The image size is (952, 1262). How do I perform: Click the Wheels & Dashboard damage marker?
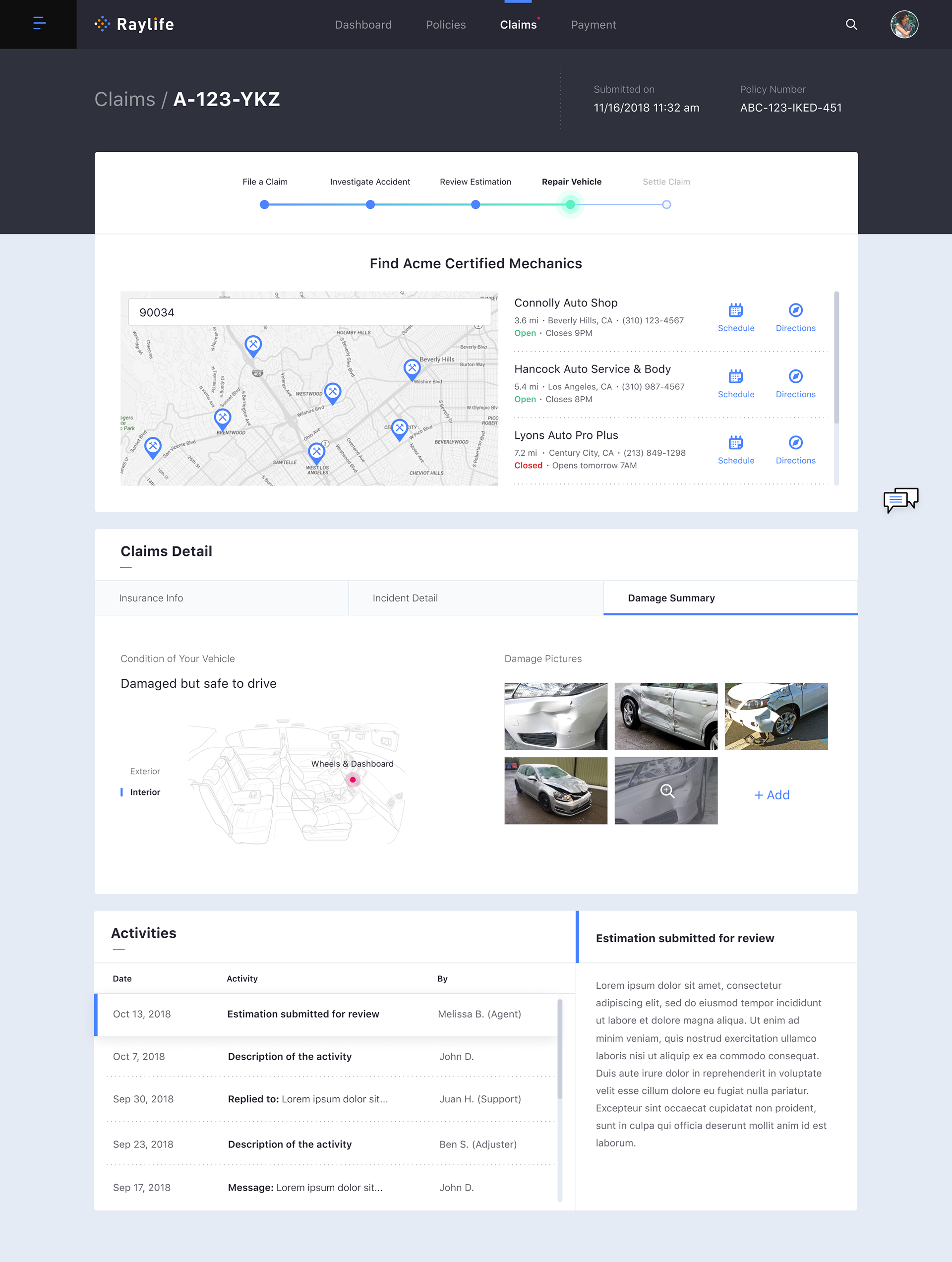[x=353, y=780]
